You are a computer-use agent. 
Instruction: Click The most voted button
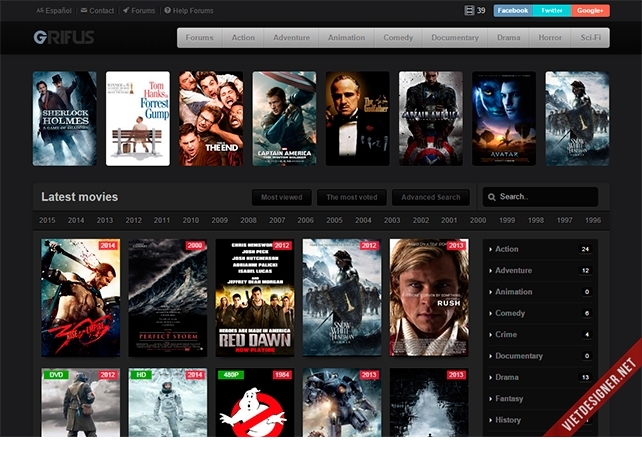[x=352, y=197]
